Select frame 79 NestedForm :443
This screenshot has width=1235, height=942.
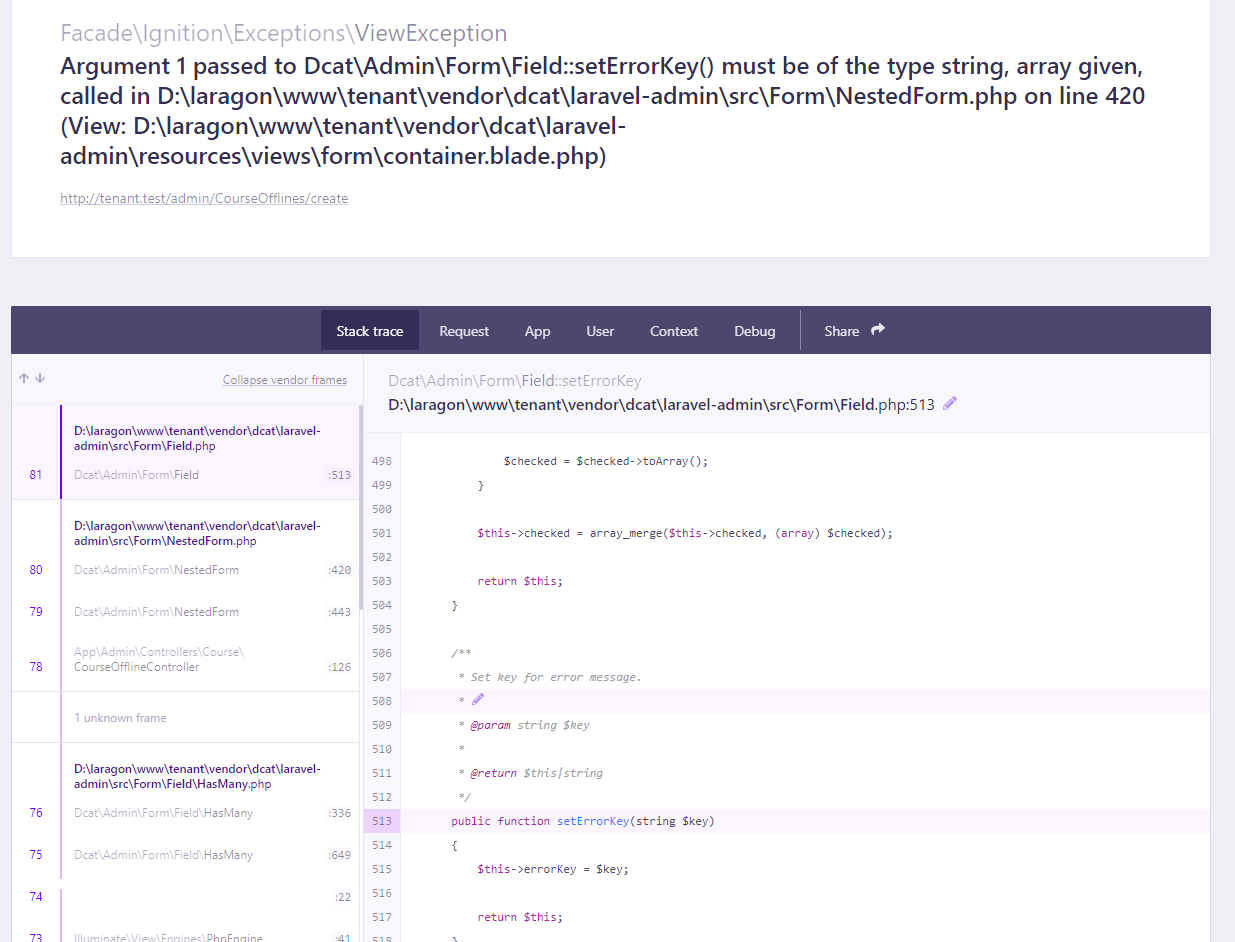[x=185, y=612]
